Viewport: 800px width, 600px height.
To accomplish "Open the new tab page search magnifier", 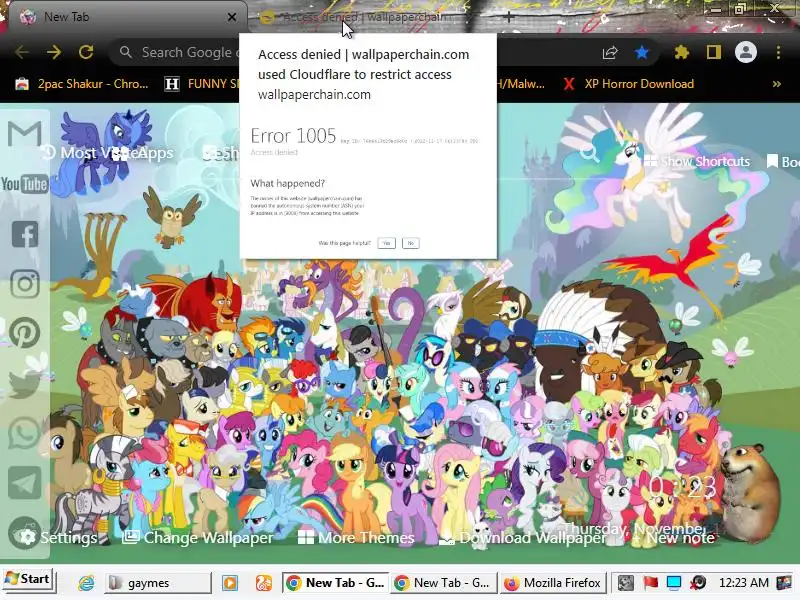I will point(589,153).
